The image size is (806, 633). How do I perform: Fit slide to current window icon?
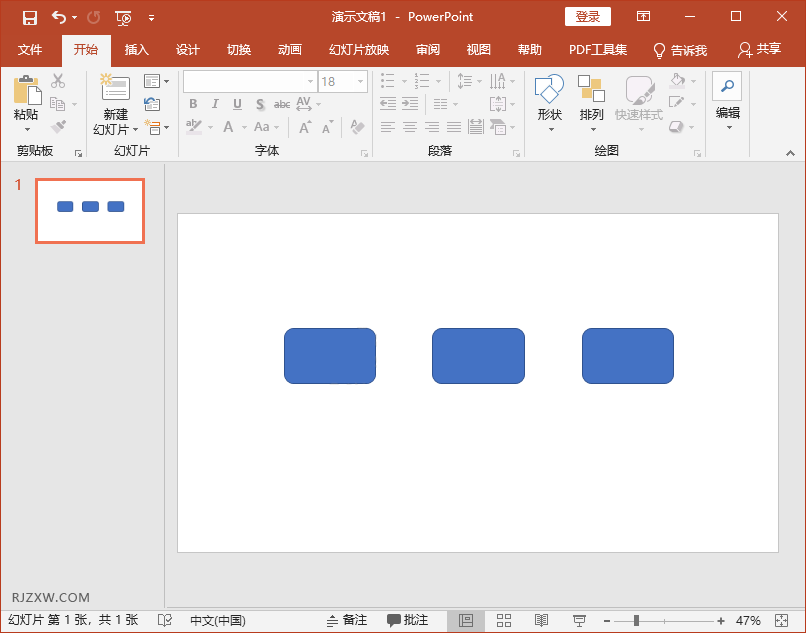pos(781,621)
